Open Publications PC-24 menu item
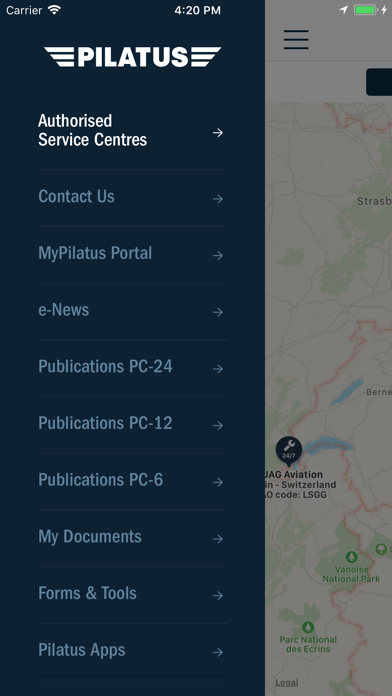This screenshot has height=696, width=392. click(132, 367)
